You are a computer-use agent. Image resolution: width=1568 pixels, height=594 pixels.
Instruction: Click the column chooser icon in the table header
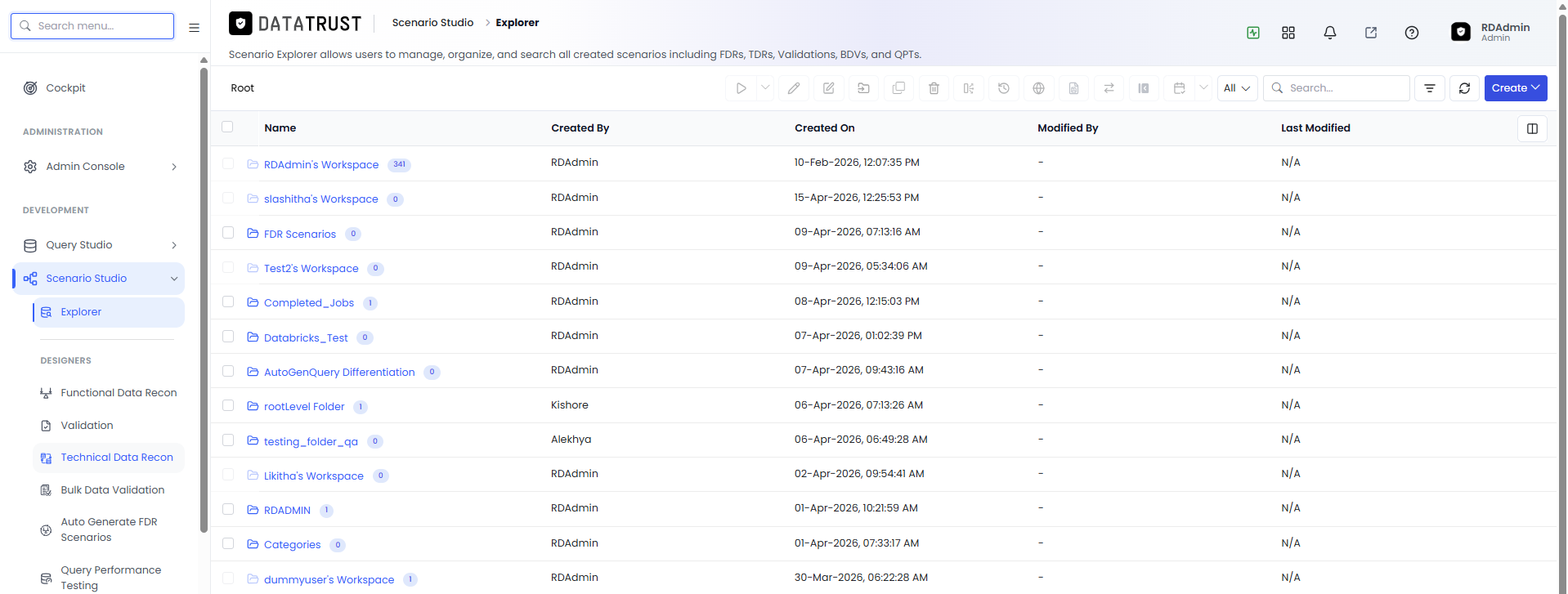tap(1532, 128)
